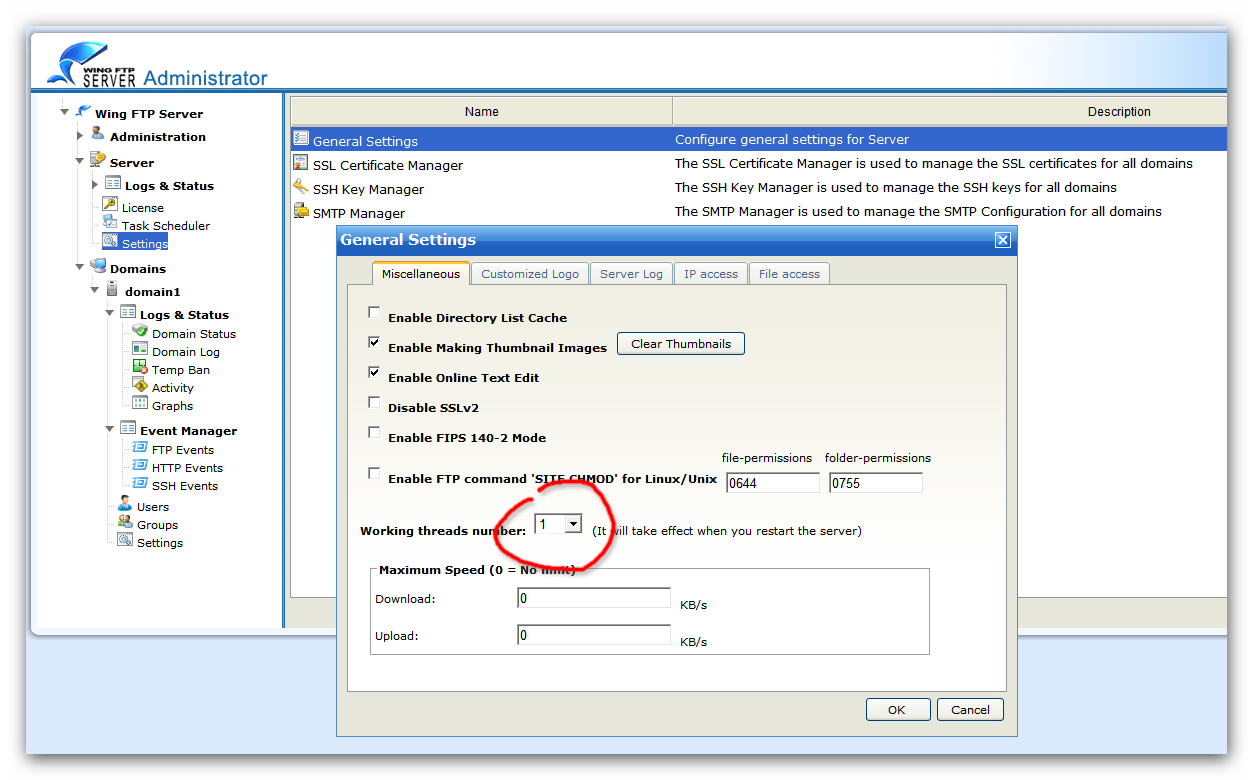The height and width of the screenshot is (780, 1253).
Task: Click the file-permissions field 0644
Action: [x=773, y=483]
